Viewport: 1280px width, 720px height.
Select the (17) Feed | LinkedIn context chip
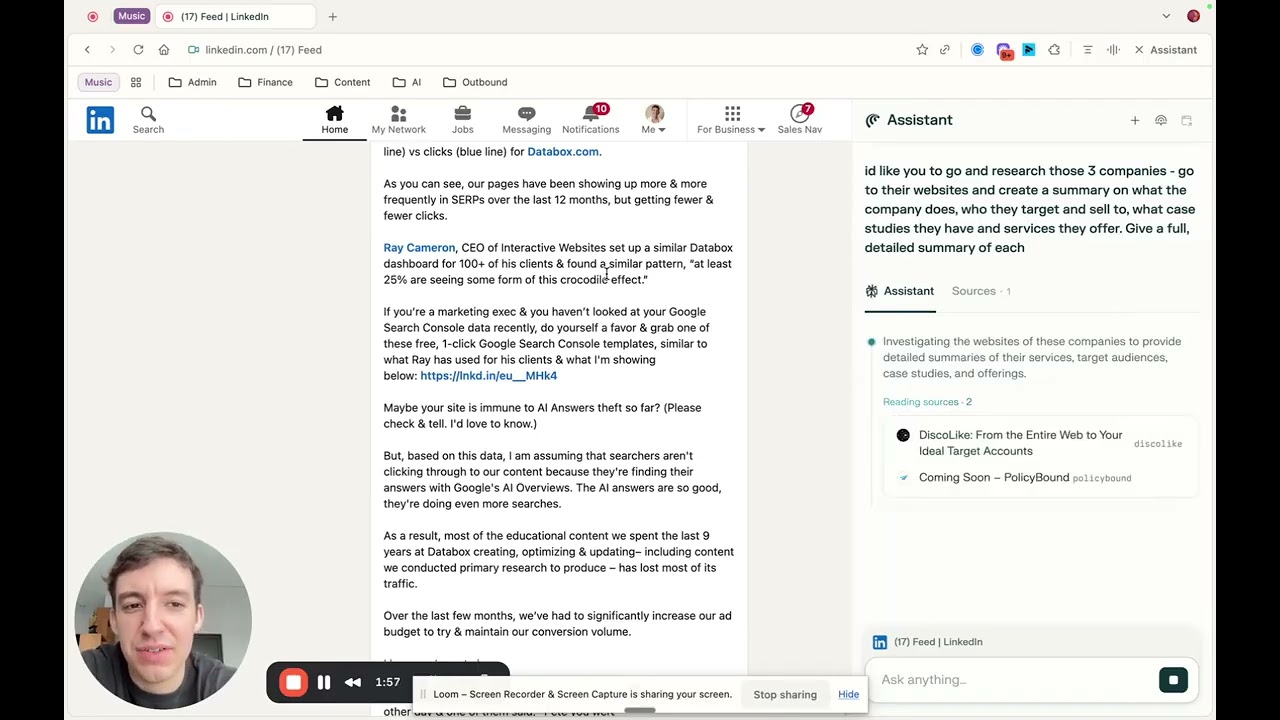(928, 642)
